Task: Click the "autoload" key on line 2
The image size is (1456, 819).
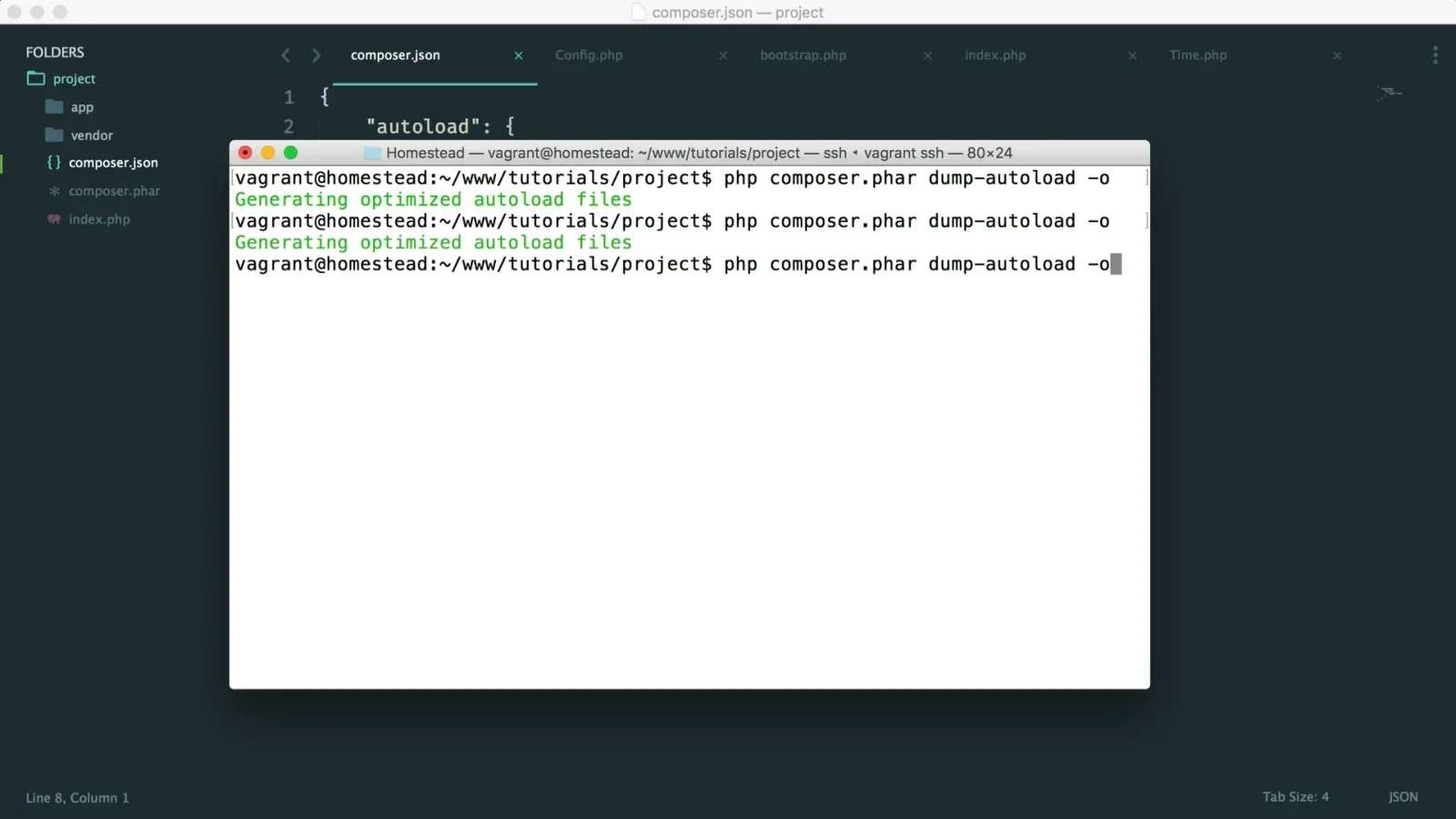Action: tap(423, 126)
